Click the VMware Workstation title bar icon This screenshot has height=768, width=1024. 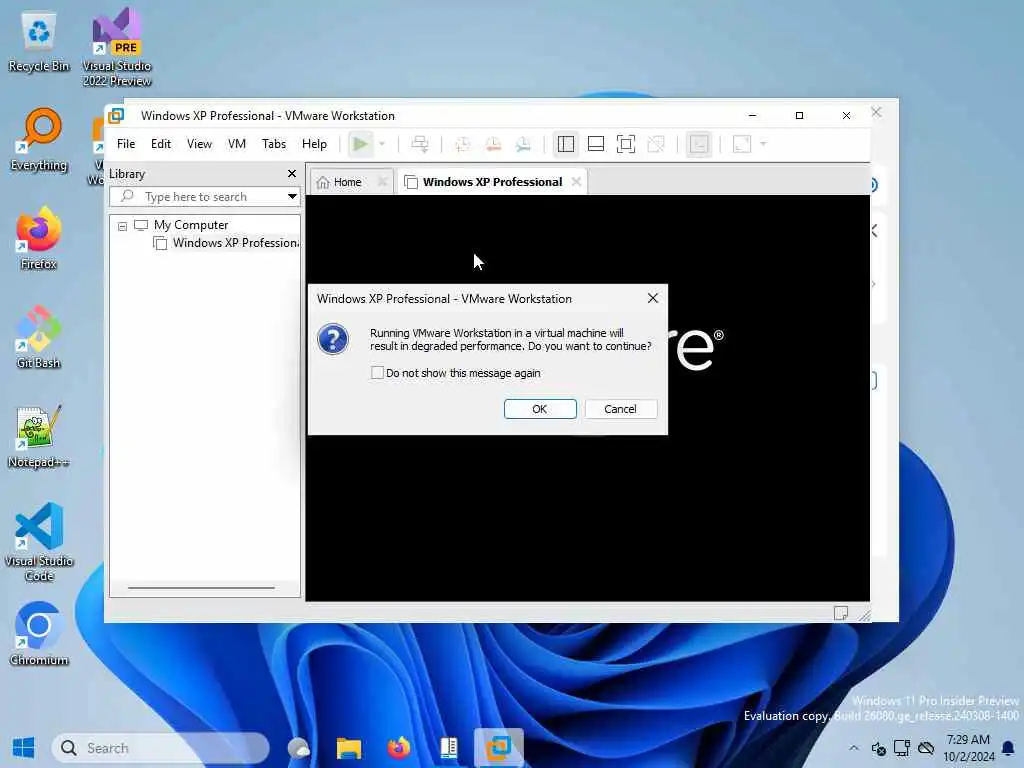coord(116,116)
